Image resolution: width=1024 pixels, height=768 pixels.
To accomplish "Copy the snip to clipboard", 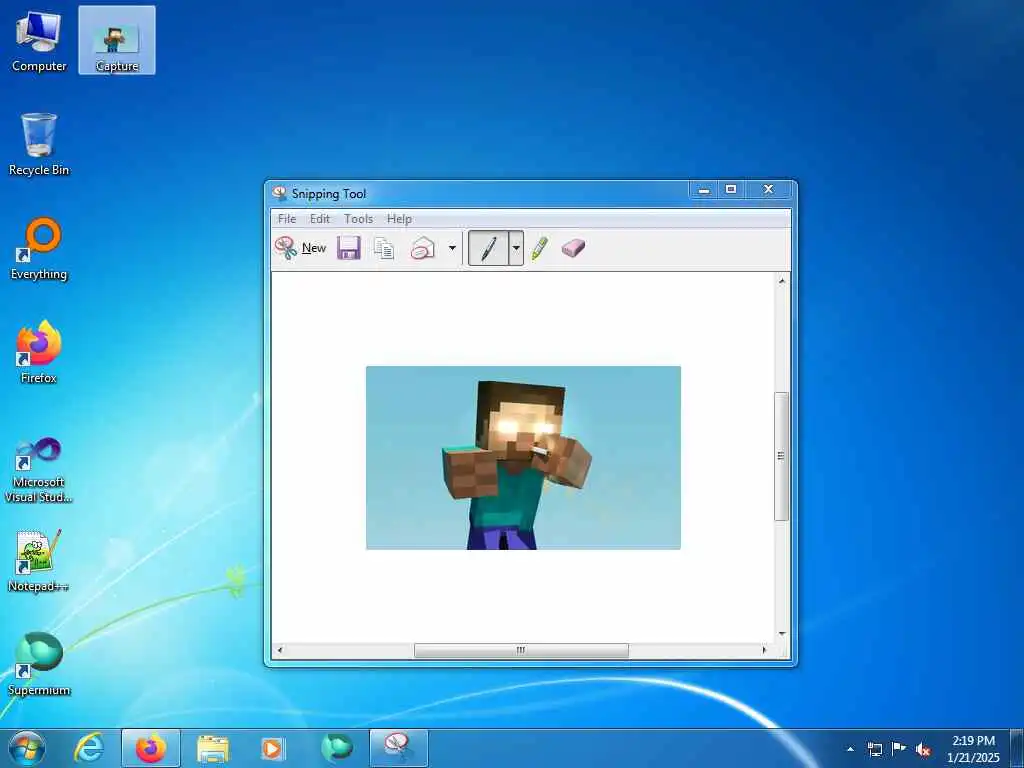I will [x=384, y=248].
